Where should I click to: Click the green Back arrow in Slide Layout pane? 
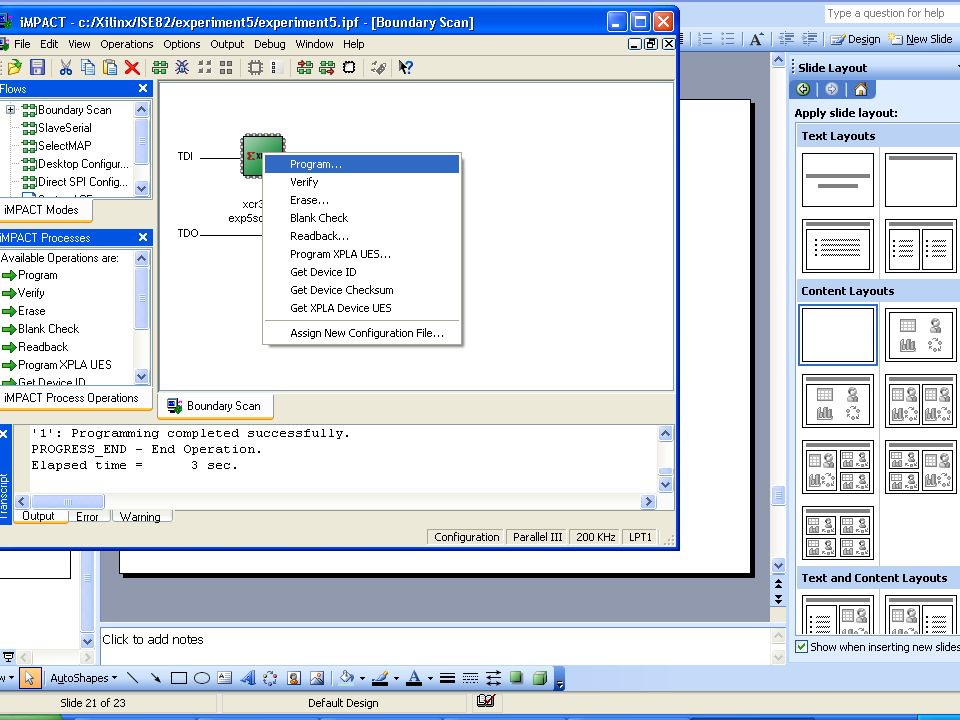[803, 89]
